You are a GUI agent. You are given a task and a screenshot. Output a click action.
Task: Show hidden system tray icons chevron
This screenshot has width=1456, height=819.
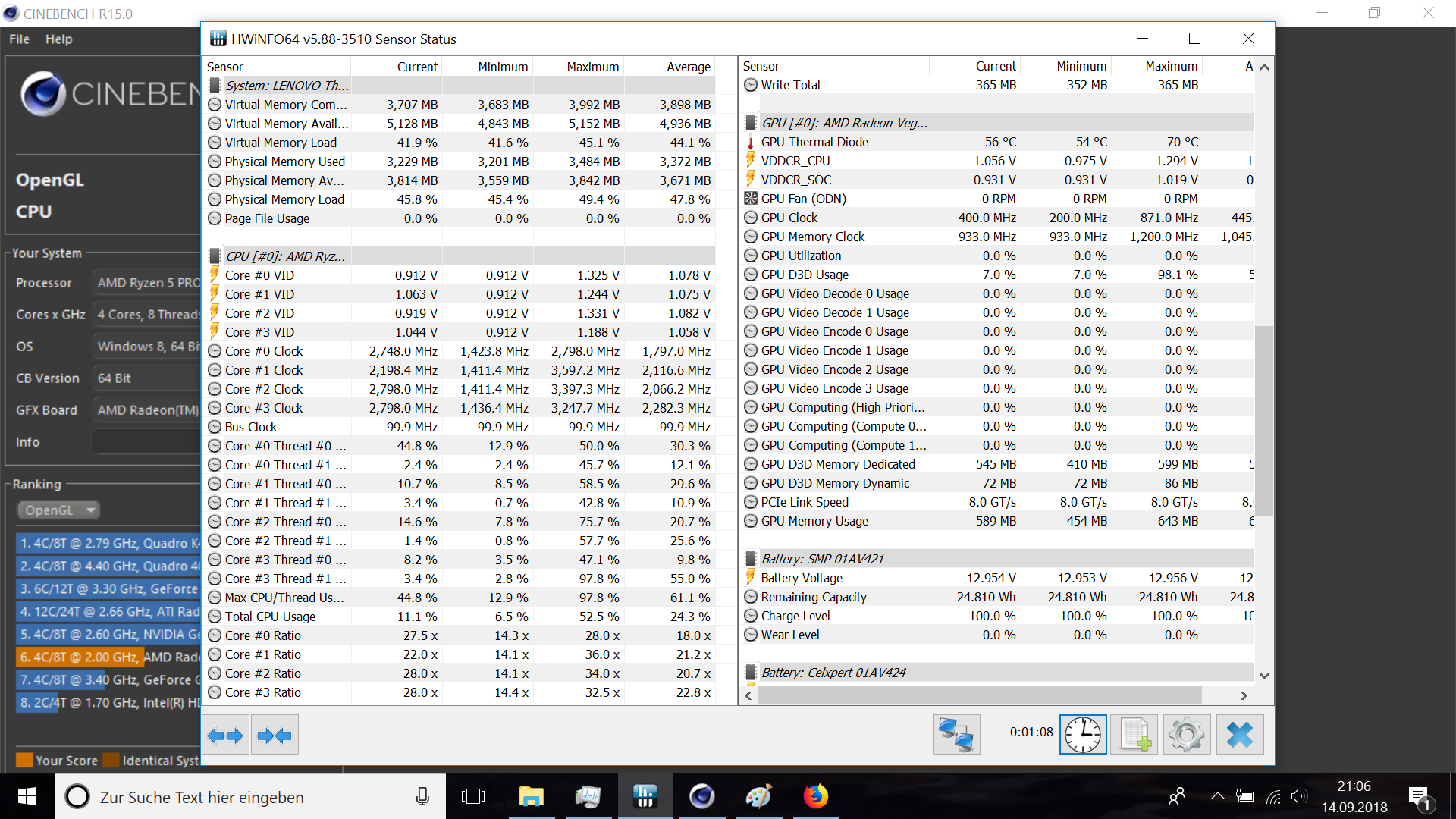1217,796
